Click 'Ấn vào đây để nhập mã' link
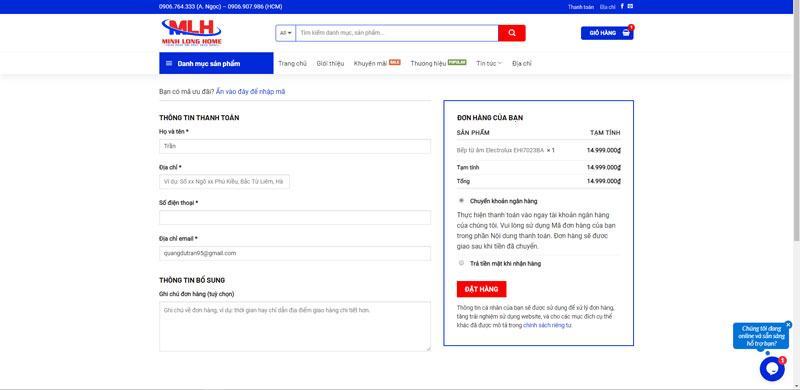This screenshot has width=800, height=390. pyautogui.click(x=251, y=91)
